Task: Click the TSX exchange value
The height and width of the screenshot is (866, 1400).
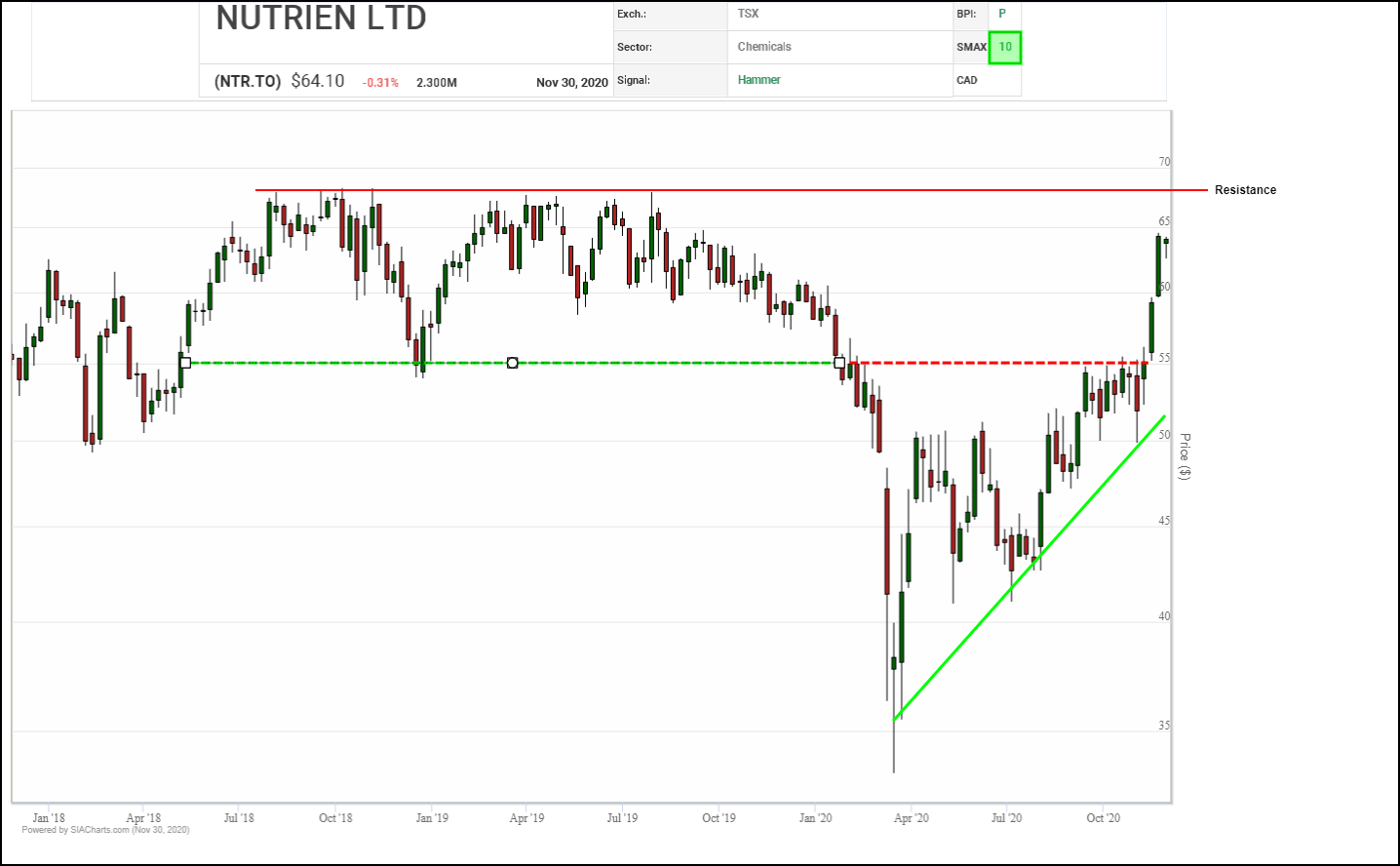Action: pos(748,14)
